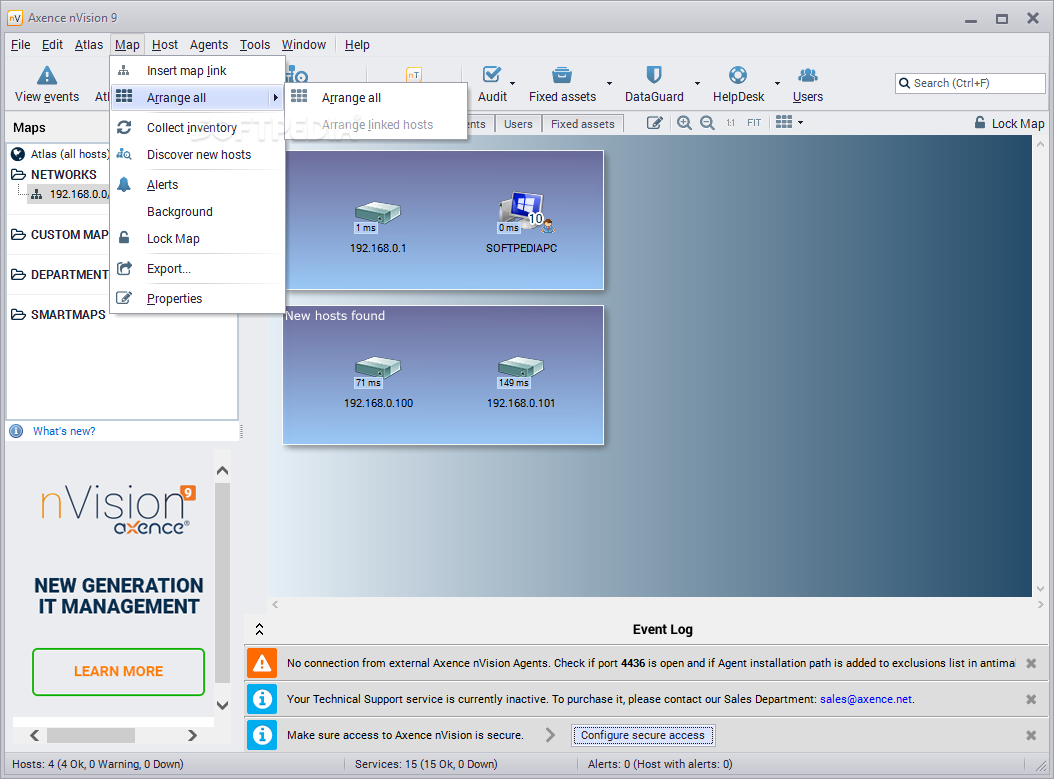This screenshot has width=1054, height=779.
Task: Click in the Search (Ctrl+F) field
Action: click(x=970, y=83)
